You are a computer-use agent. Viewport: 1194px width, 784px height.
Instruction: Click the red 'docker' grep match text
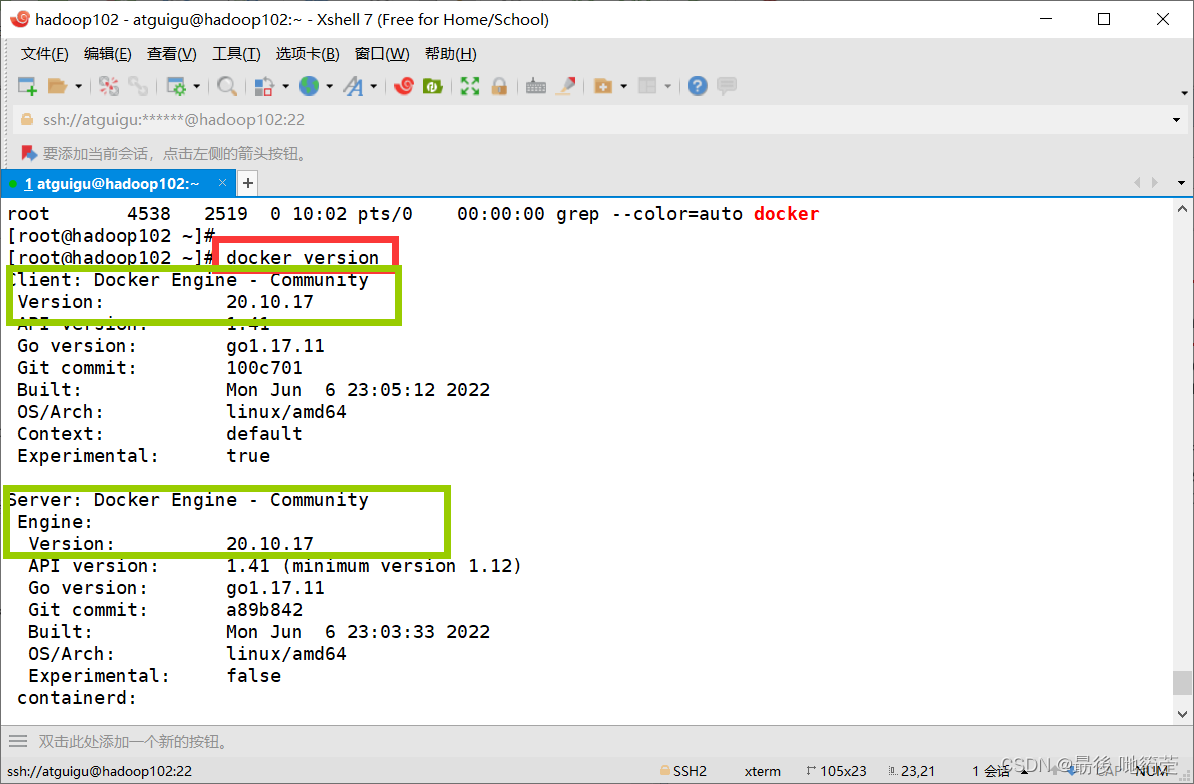click(787, 214)
